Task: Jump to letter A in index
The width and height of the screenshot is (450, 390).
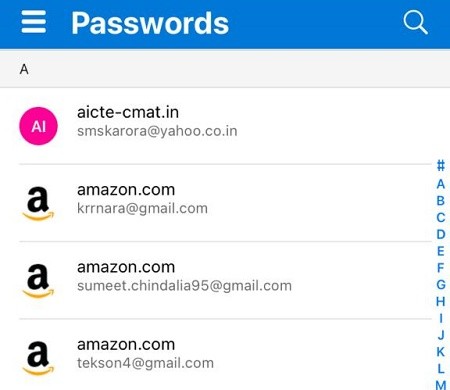Action: [x=441, y=184]
